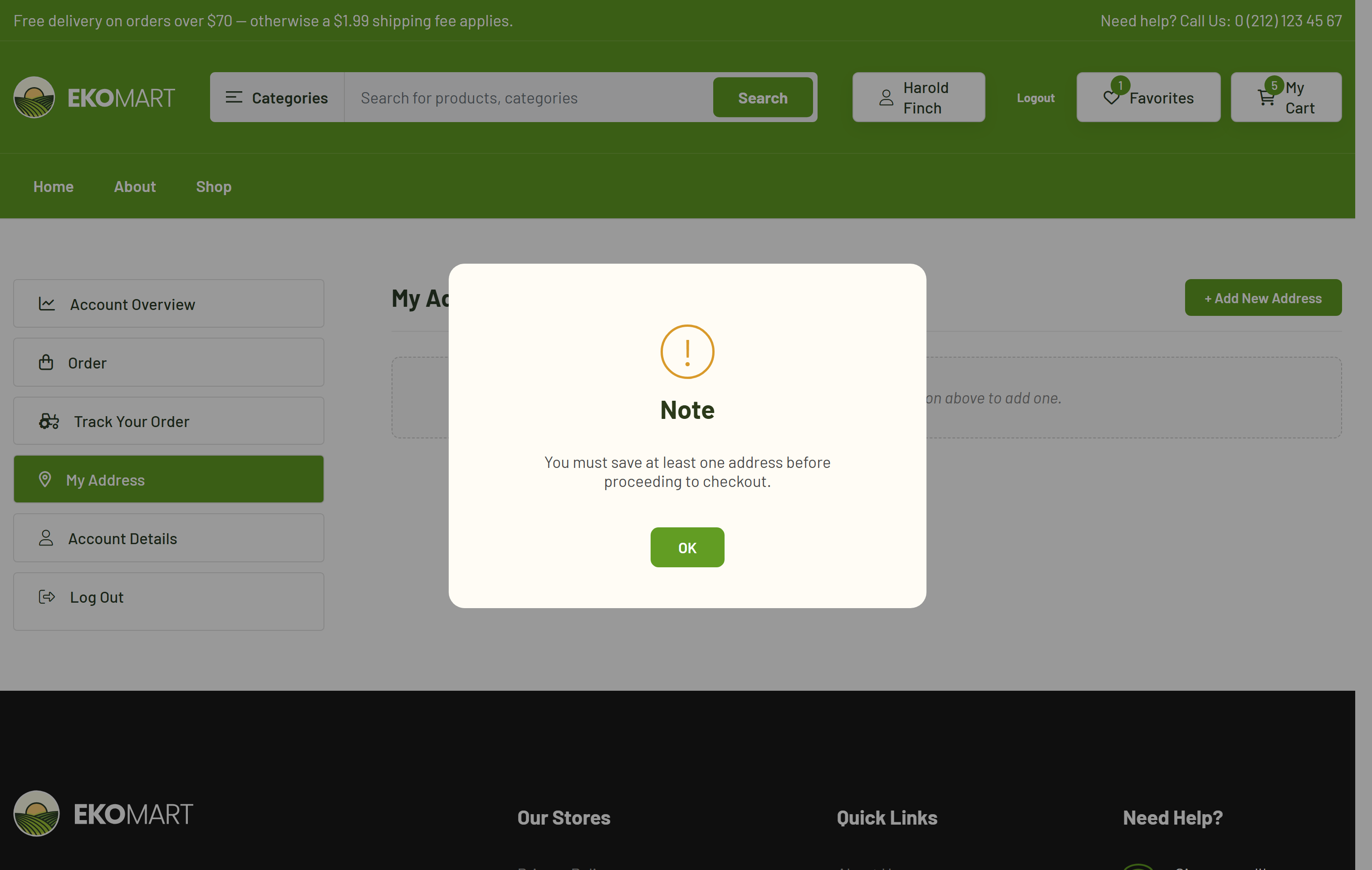
Task: Click the green Search button
Action: 763,98
